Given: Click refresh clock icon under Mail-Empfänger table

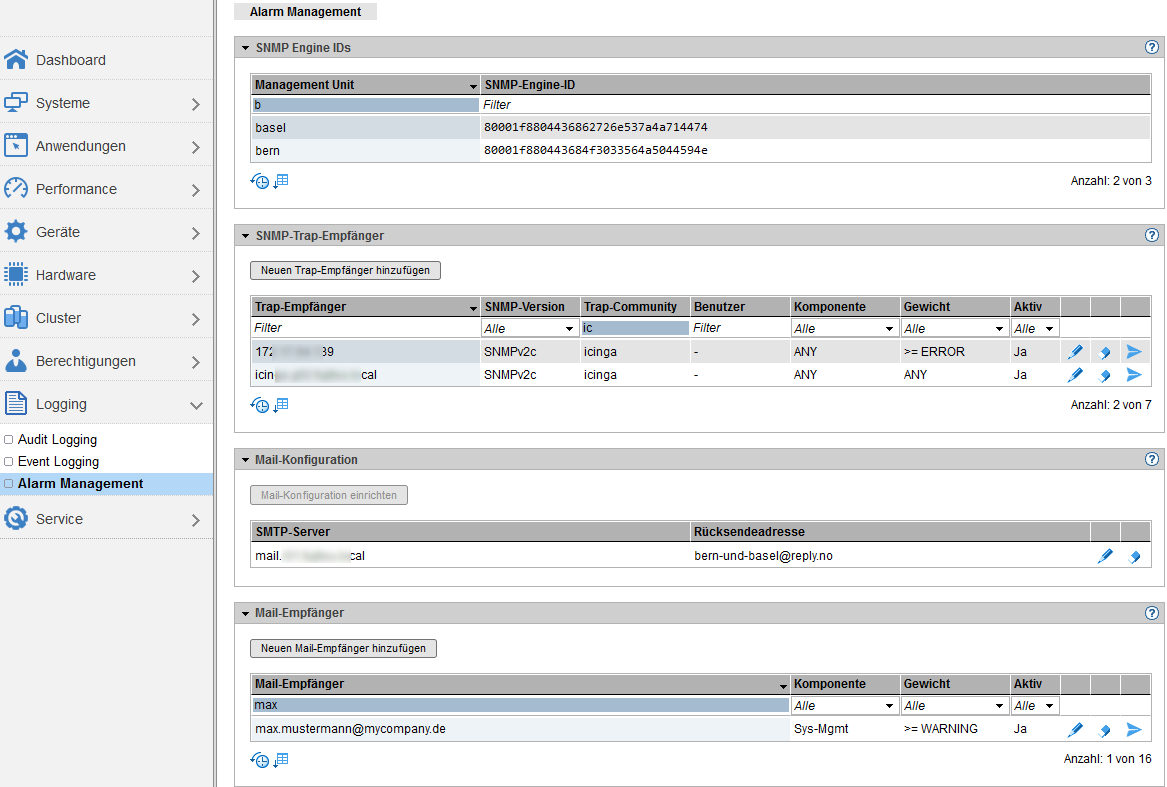Looking at the screenshot, I should click(260, 761).
